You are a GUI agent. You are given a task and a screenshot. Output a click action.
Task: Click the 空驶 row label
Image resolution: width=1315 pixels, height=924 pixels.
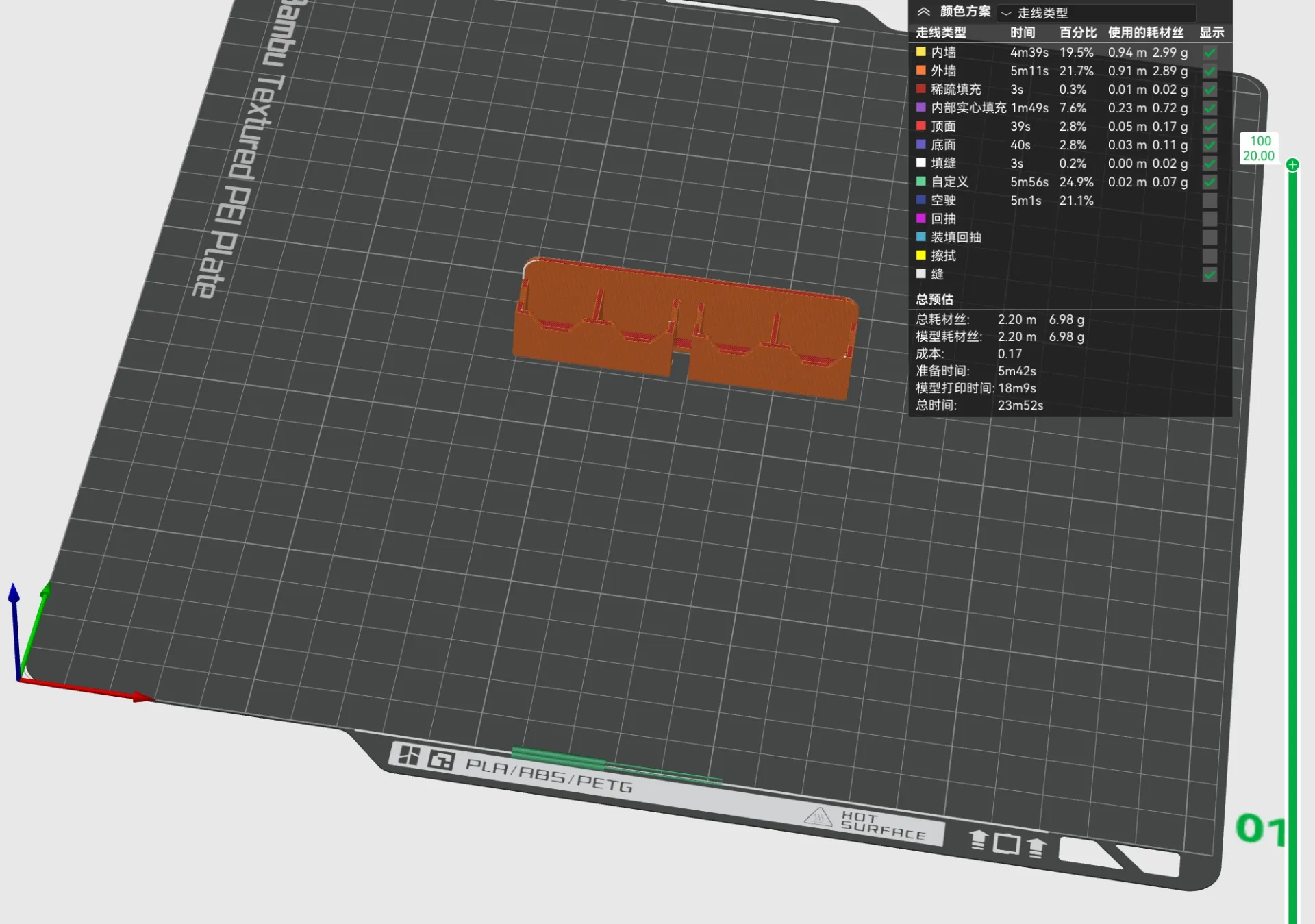[x=943, y=200]
